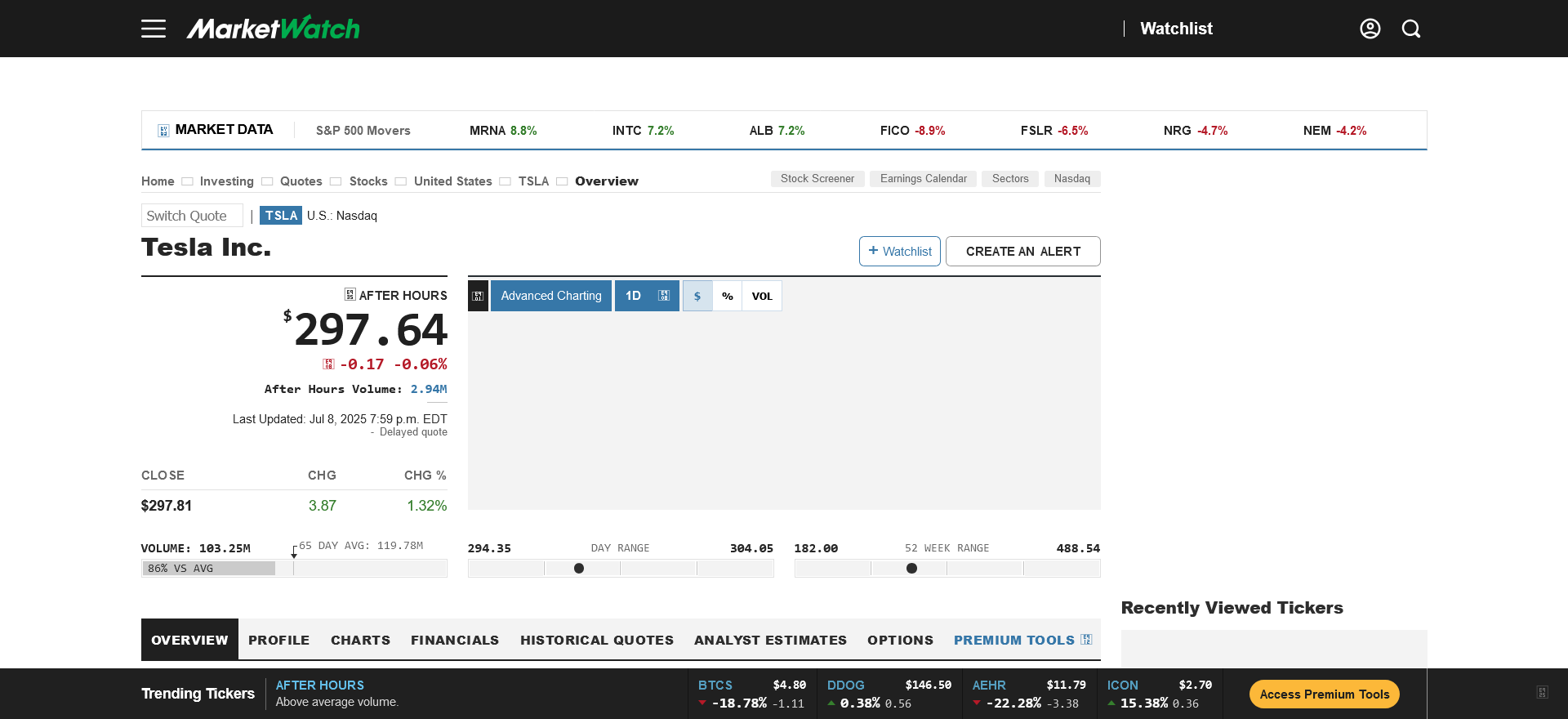Add Tesla to Watchlist
The image size is (1568, 719).
click(x=900, y=251)
